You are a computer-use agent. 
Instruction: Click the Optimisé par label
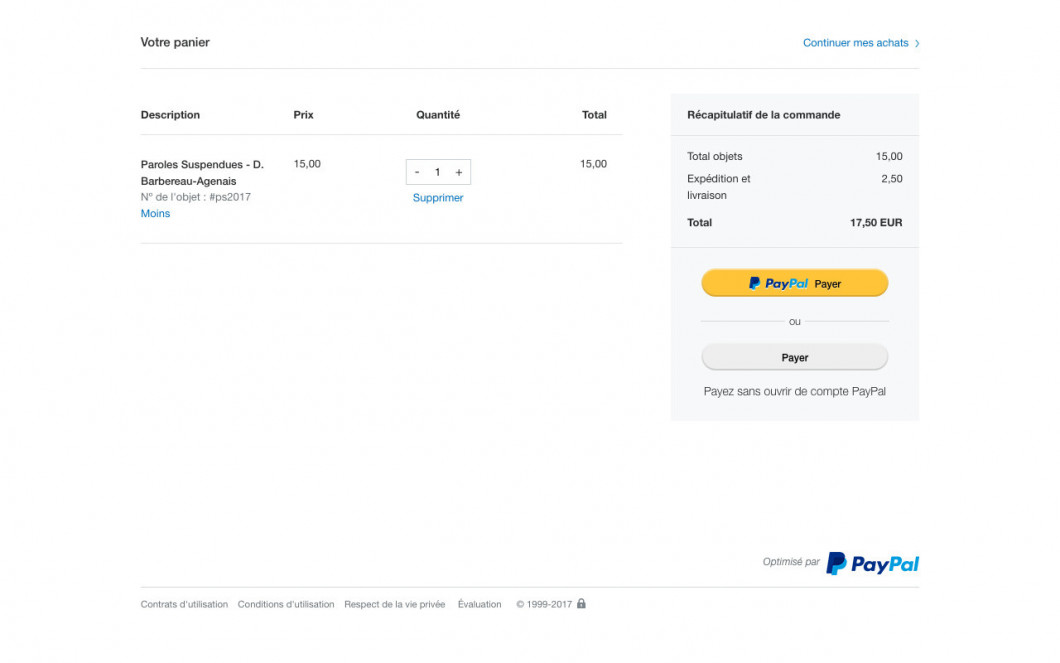(791, 562)
